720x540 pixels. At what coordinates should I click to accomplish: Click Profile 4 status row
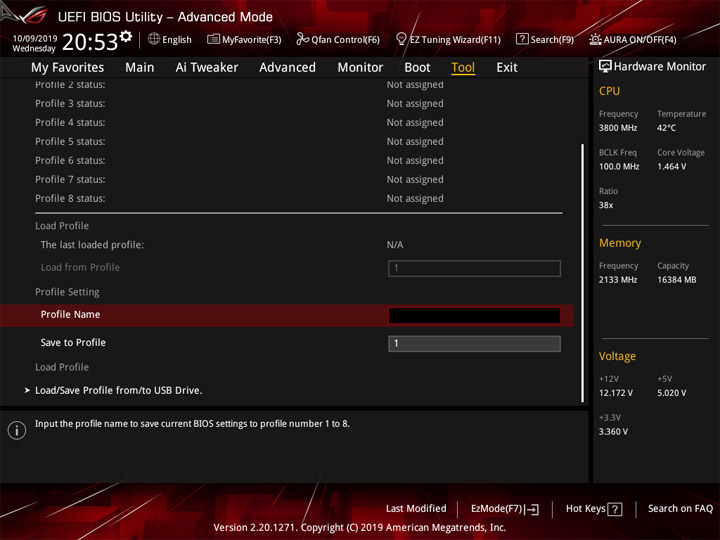tap(298, 123)
